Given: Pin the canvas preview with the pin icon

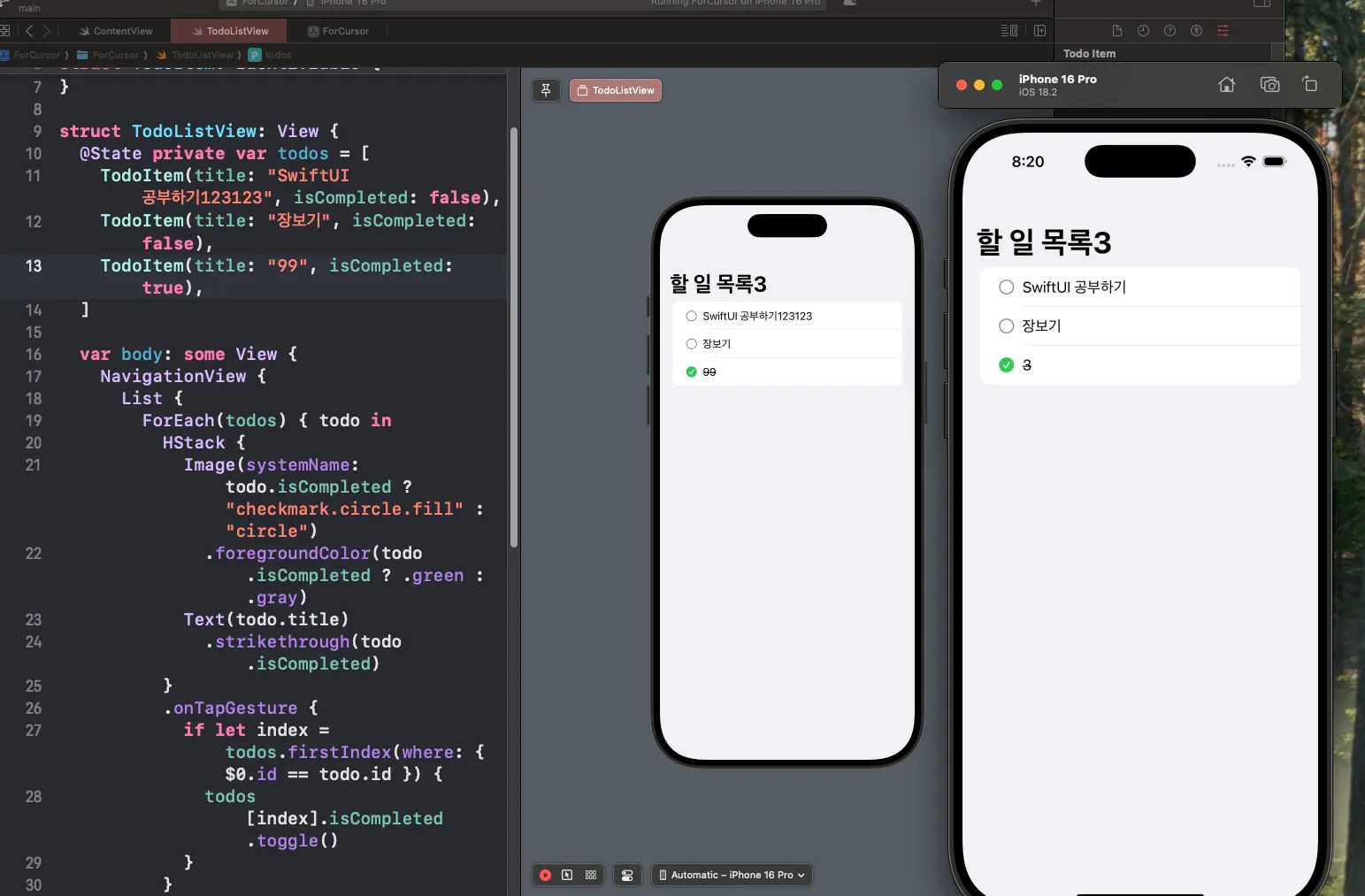Looking at the screenshot, I should coord(546,90).
